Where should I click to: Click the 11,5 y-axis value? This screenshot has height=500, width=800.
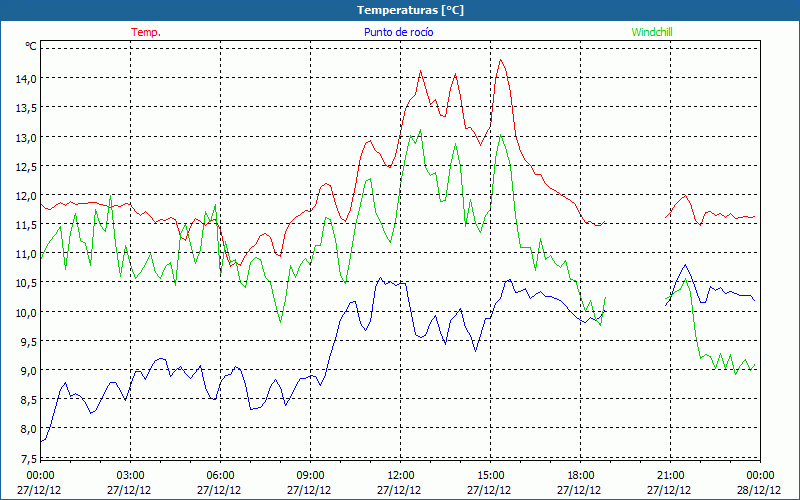tap(27, 225)
